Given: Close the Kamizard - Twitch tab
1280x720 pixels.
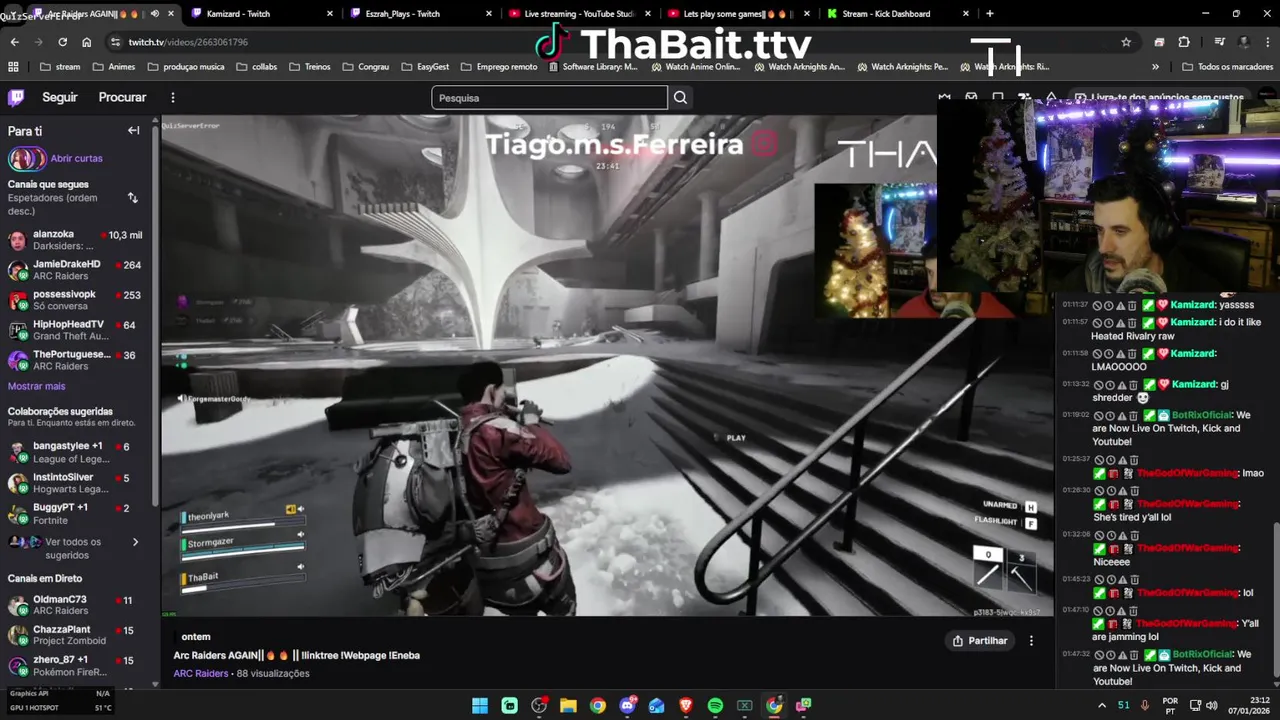Looking at the screenshot, I should [x=330, y=14].
